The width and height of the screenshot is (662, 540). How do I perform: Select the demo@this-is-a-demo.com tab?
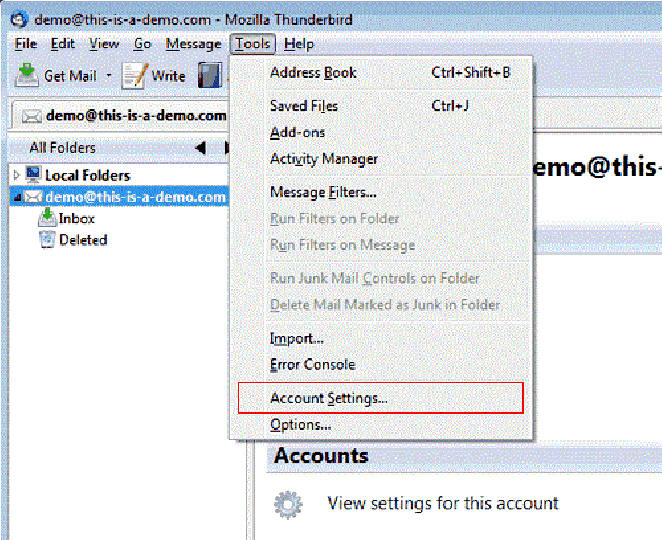[x=122, y=115]
